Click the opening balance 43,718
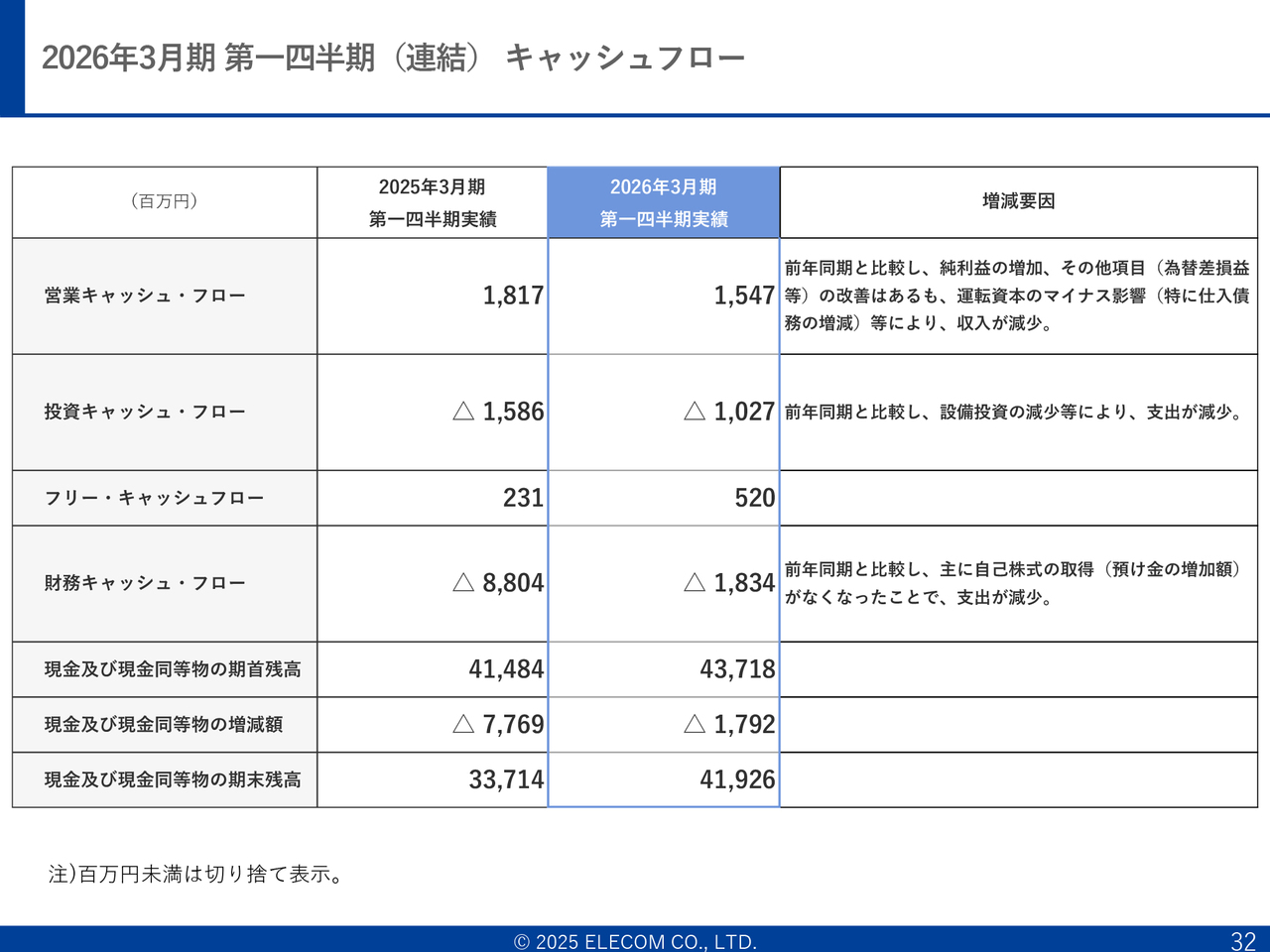Viewport: 1270px width, 952px height. [737, 669]
